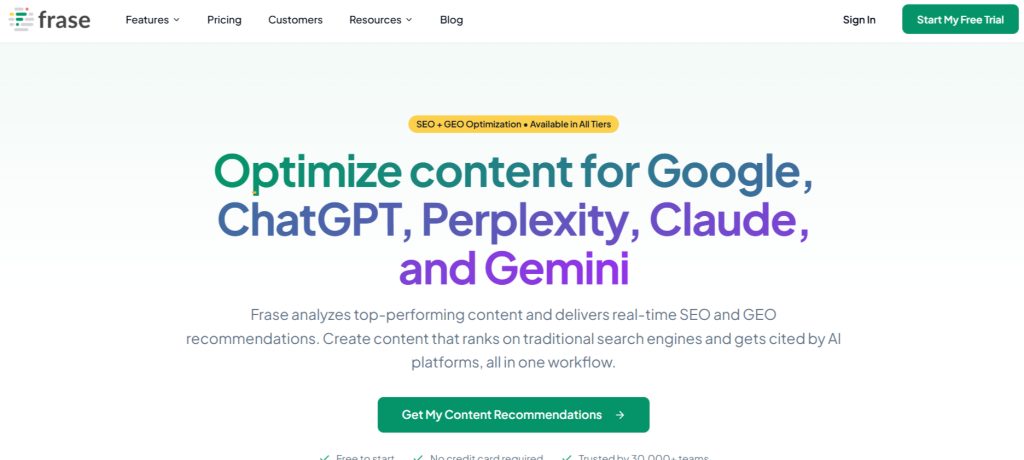Image resolution: width=1024 pixels, height=460 pixels.
Task: Click the arrow icon in the green CTA button
Action: pos(620,415)
